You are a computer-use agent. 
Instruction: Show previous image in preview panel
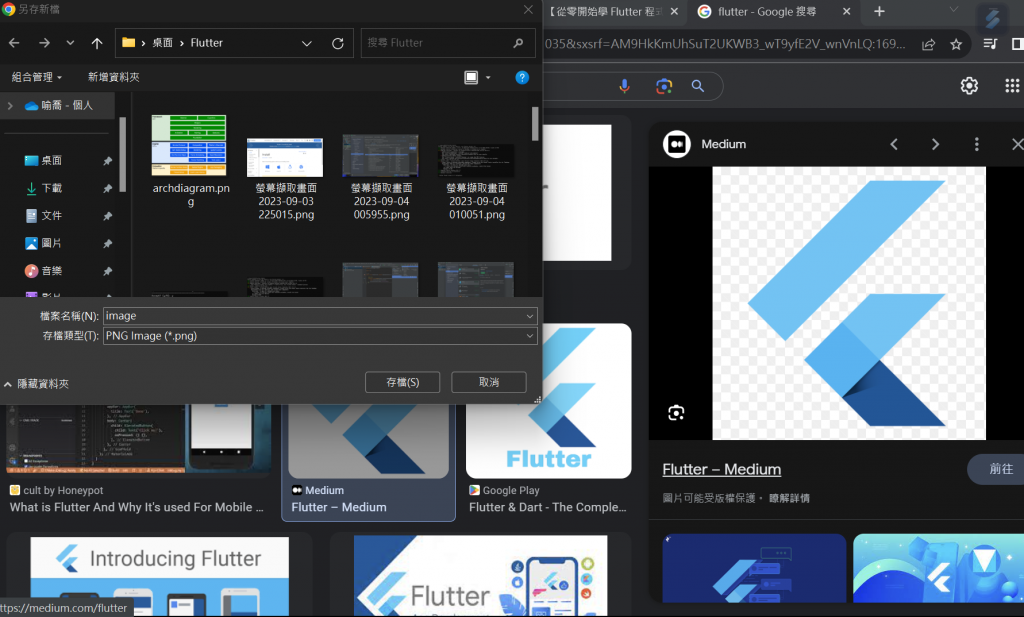[894, 144]
